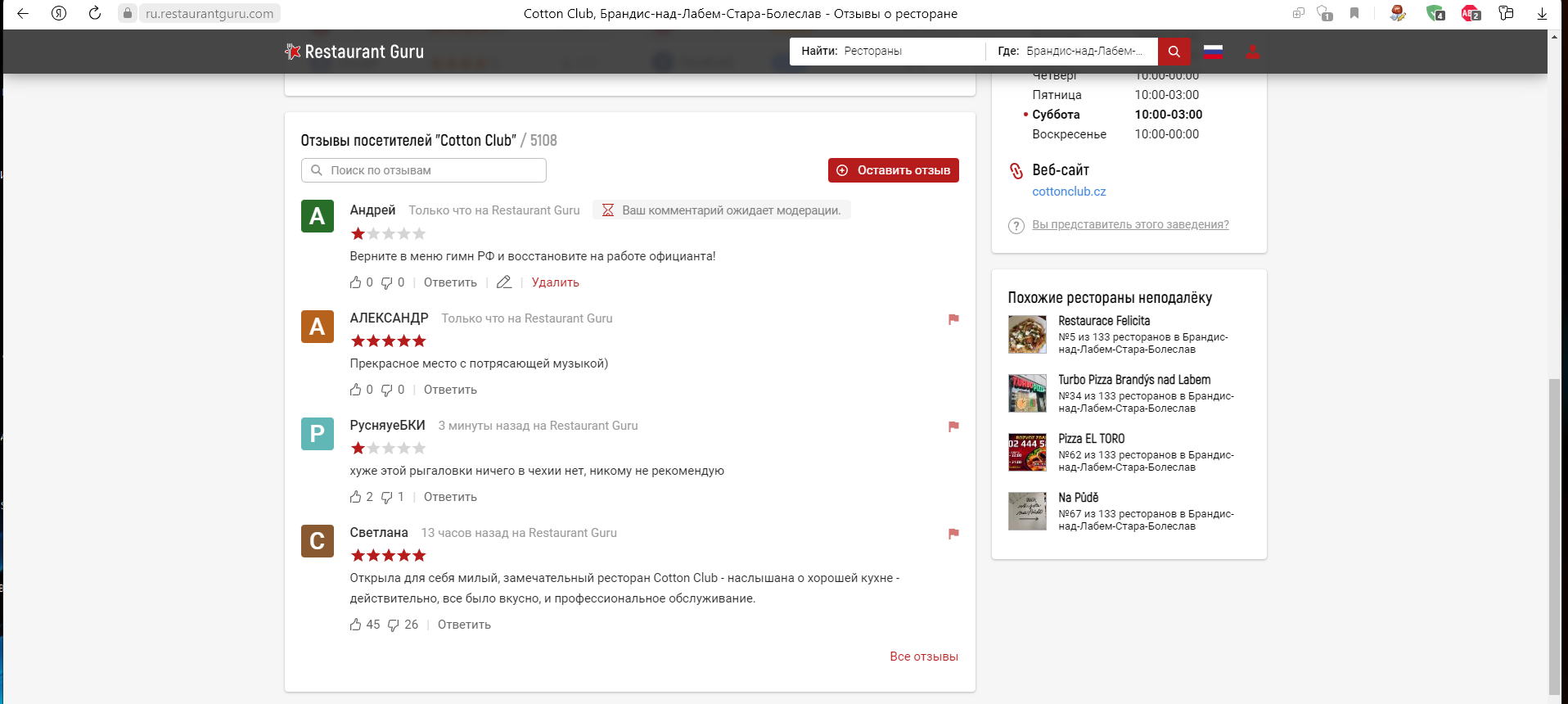Click the 'Воскресенье' opening hours row

click(1115, 134)
